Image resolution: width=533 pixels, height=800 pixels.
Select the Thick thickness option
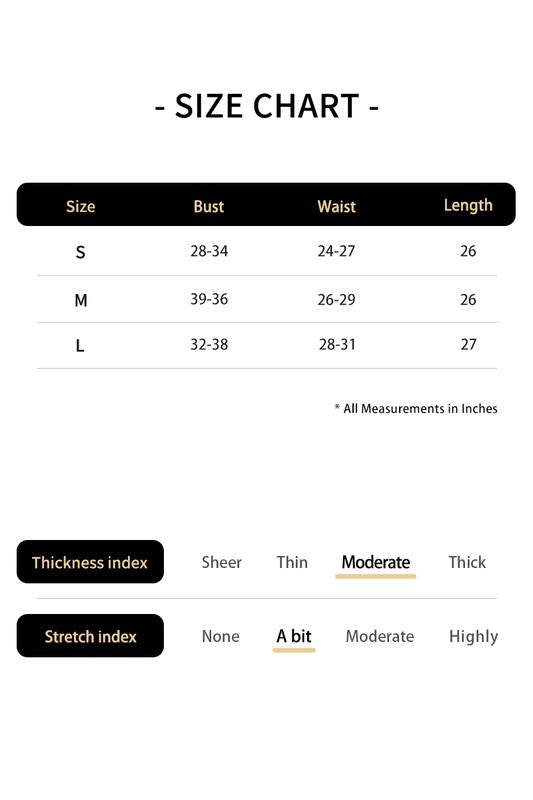[x=467, y=562]
